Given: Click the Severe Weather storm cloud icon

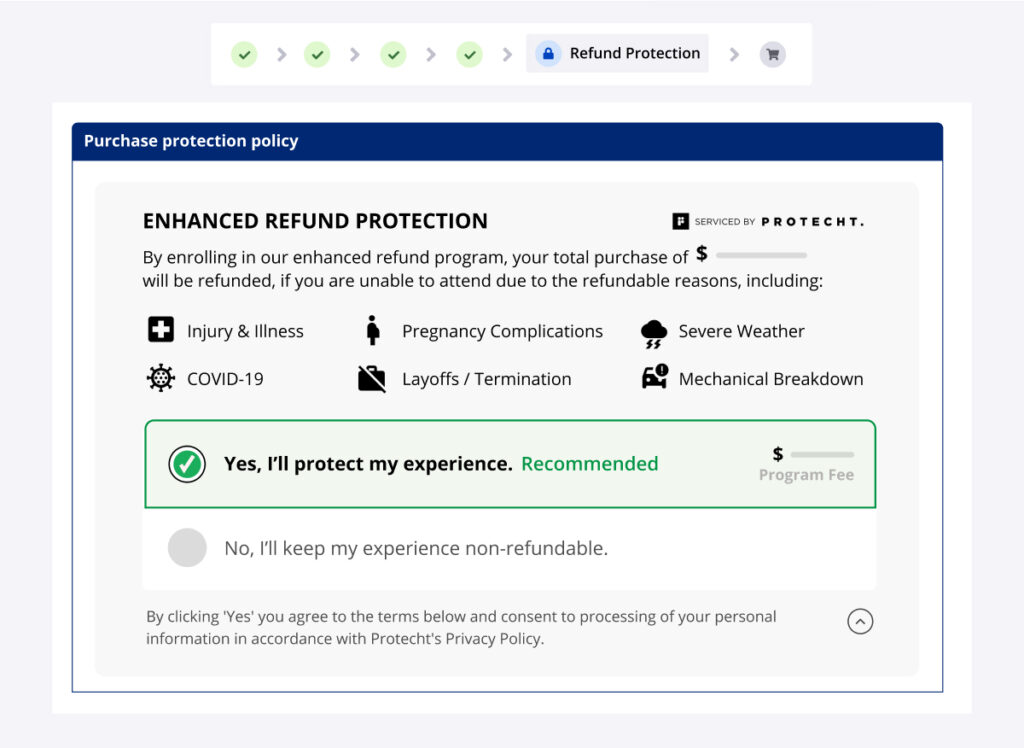Looking at the screenshot, I should pyautogui.click(x=654, y=333).
